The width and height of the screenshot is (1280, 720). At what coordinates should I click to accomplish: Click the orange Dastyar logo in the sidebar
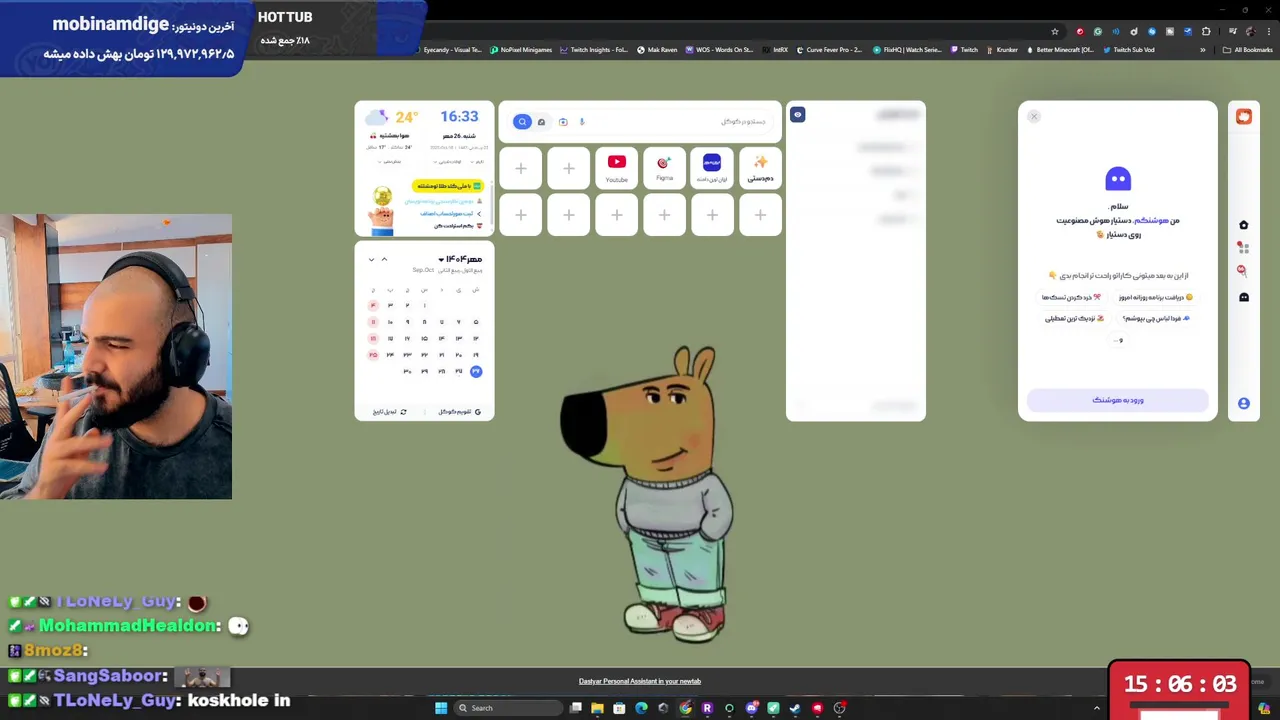point(1244,117)
